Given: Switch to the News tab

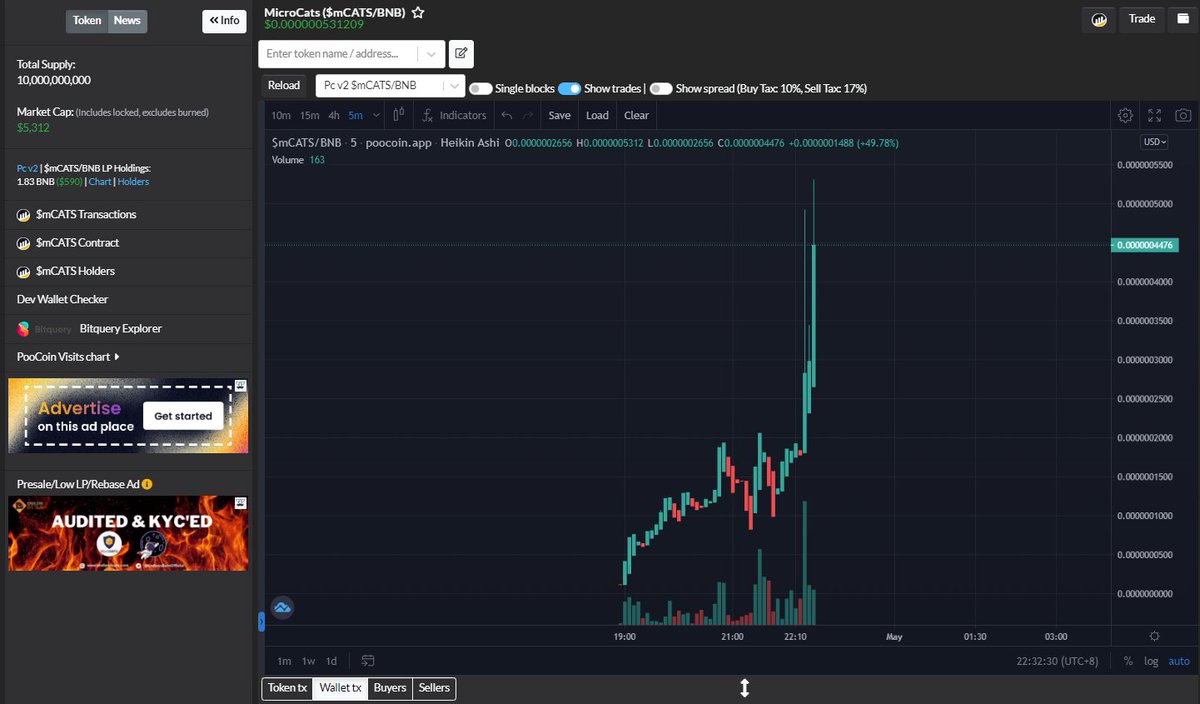Looking at the screenshot, I should (127, 20).
